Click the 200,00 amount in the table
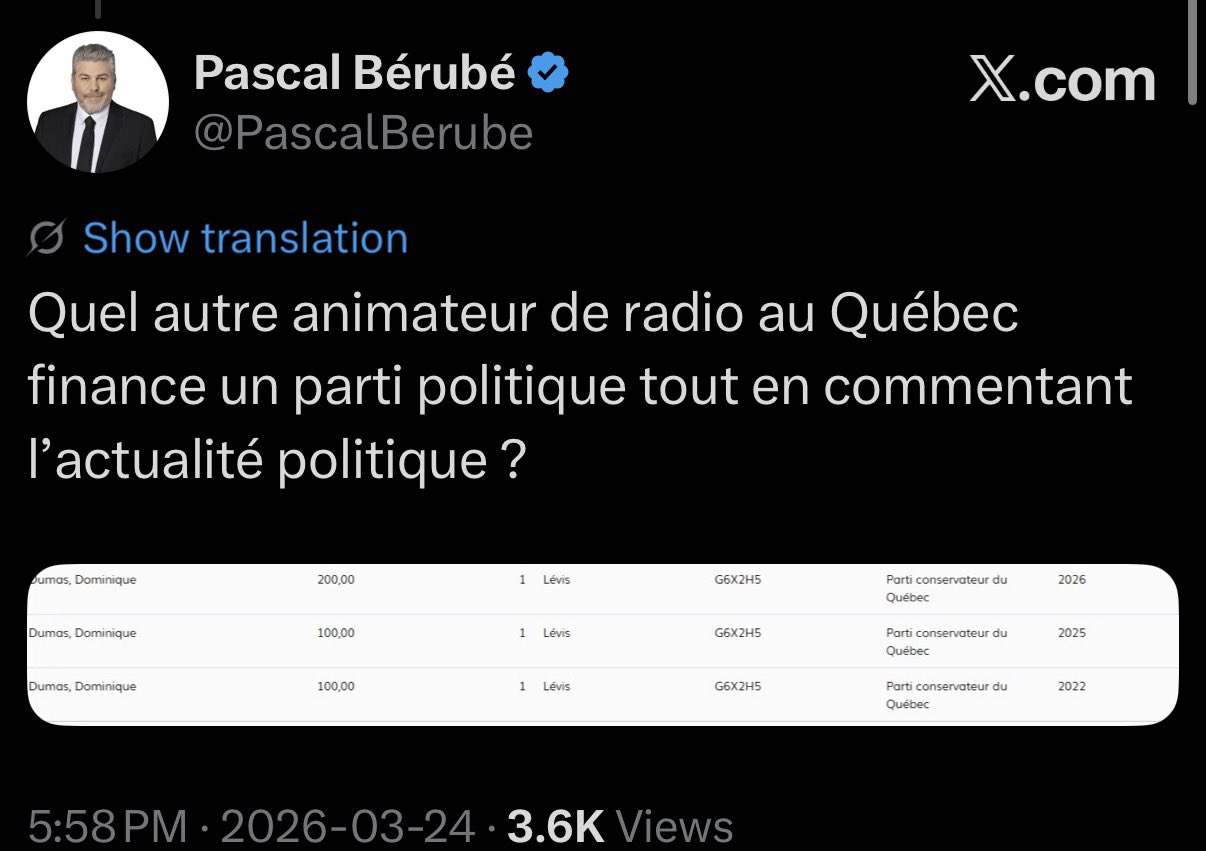Viewport: 1206px width, 851px height. click(x=335, y=580)
